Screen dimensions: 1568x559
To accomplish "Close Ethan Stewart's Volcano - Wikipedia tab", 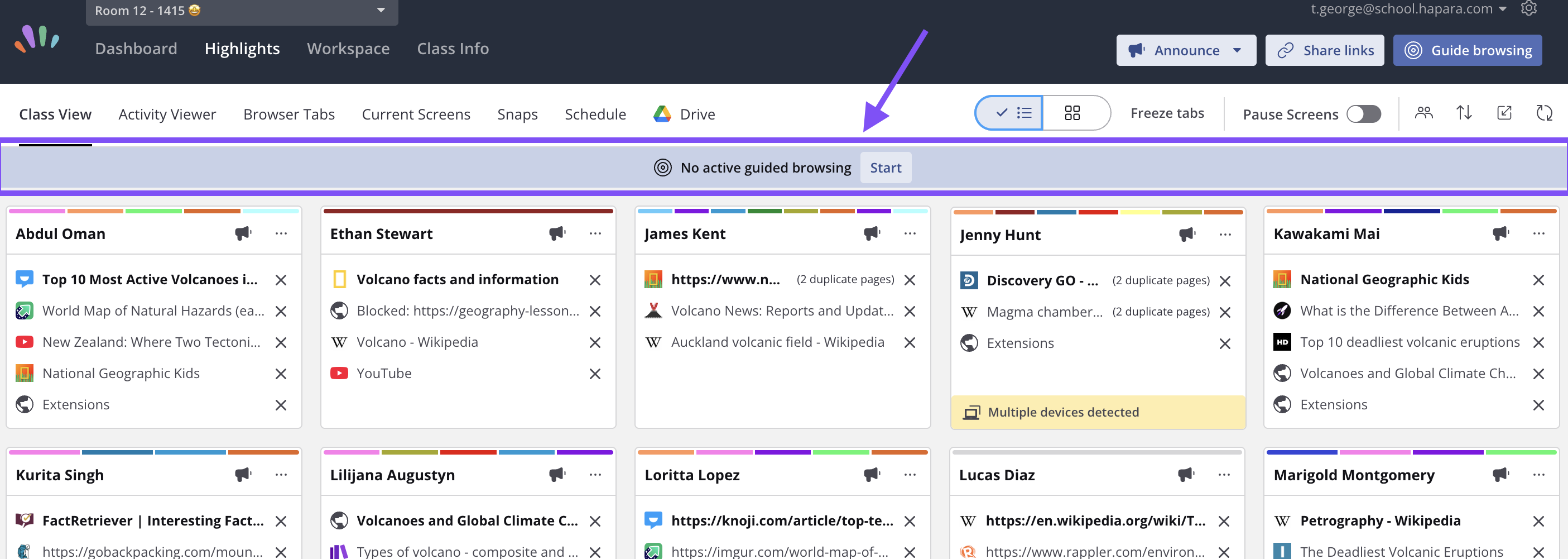I will [x=595, y=343].
